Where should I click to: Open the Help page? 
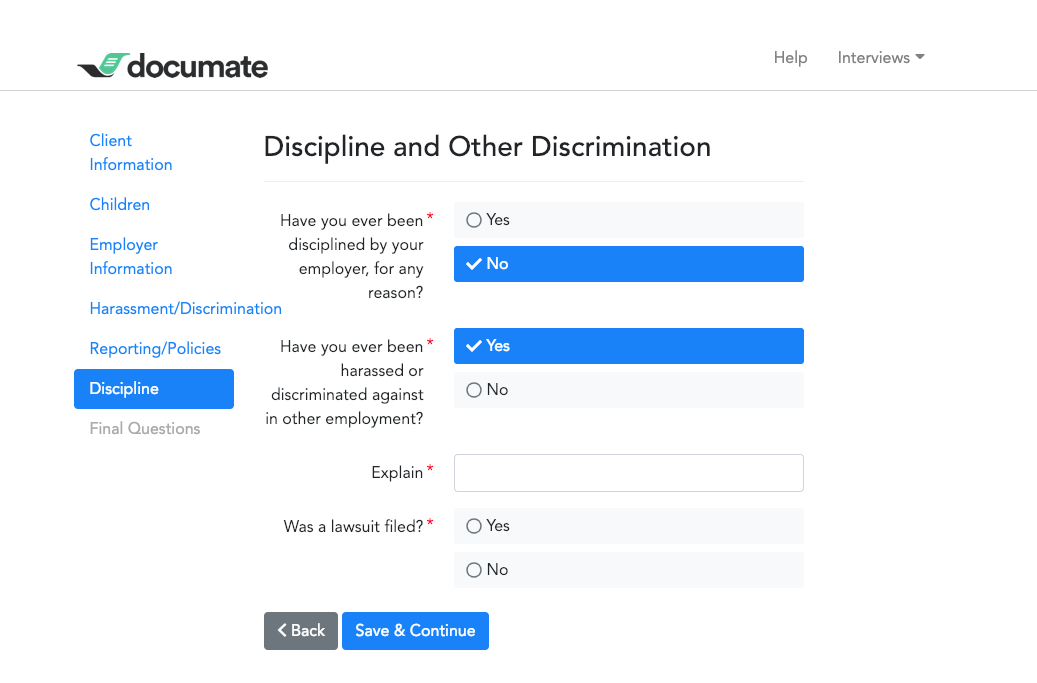790,58
